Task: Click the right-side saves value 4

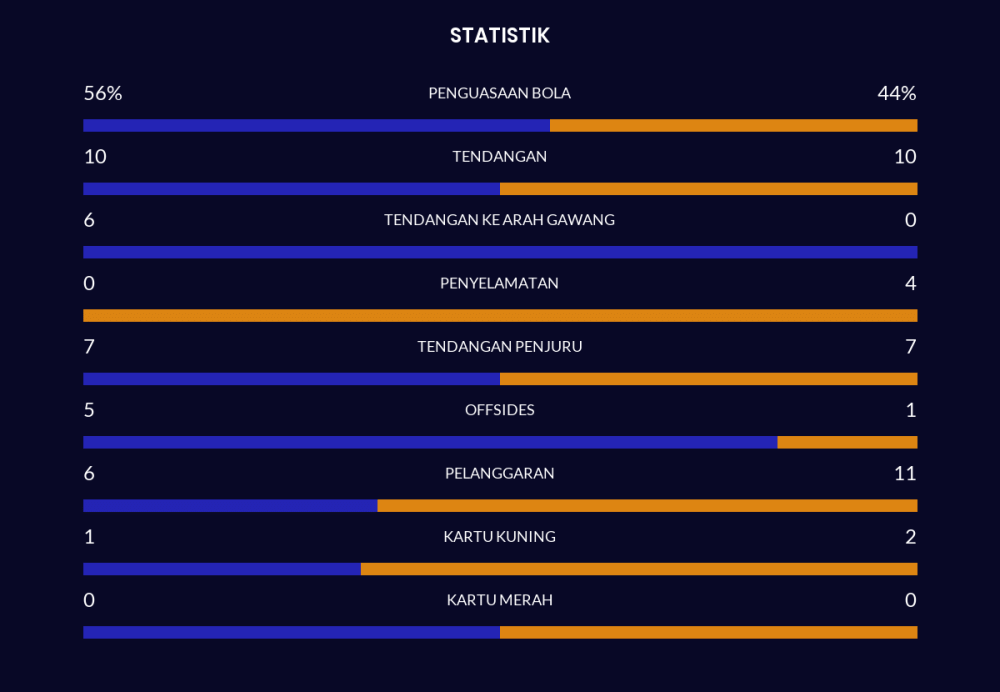Action: click(910, 283)
